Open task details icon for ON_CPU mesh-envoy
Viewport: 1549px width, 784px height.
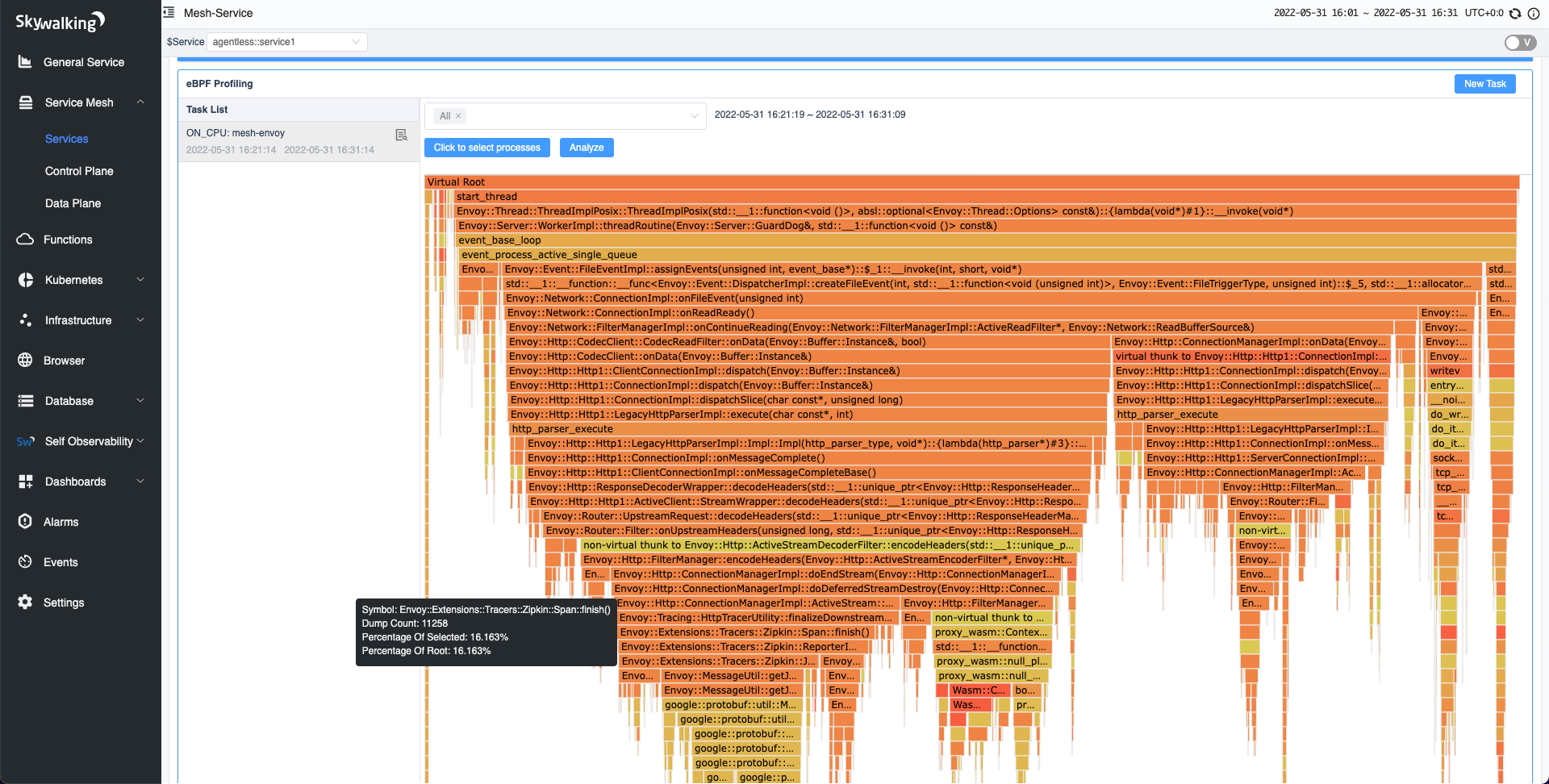tap(401, 135)
